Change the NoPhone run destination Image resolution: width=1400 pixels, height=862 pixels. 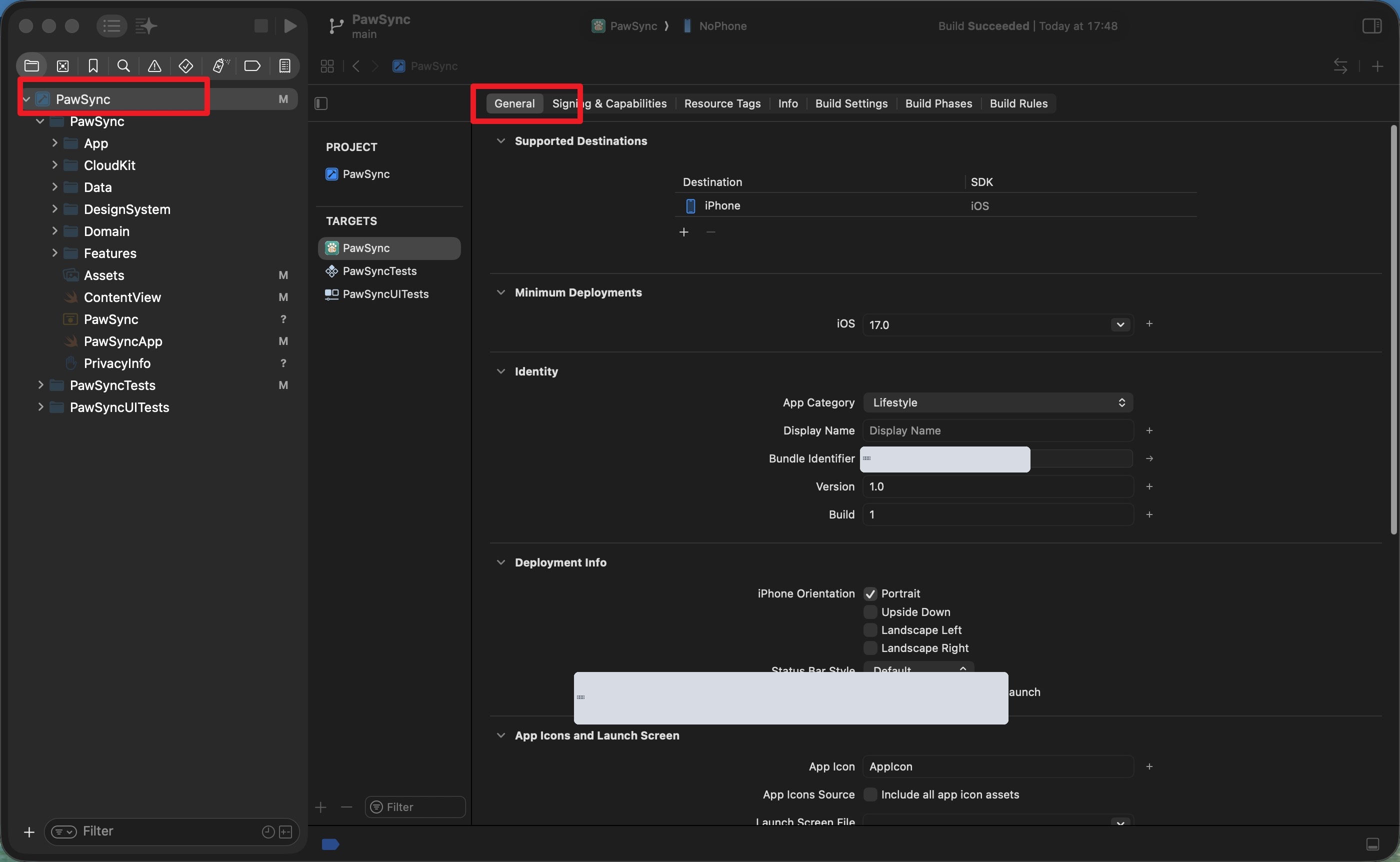(x=715, y=25)
